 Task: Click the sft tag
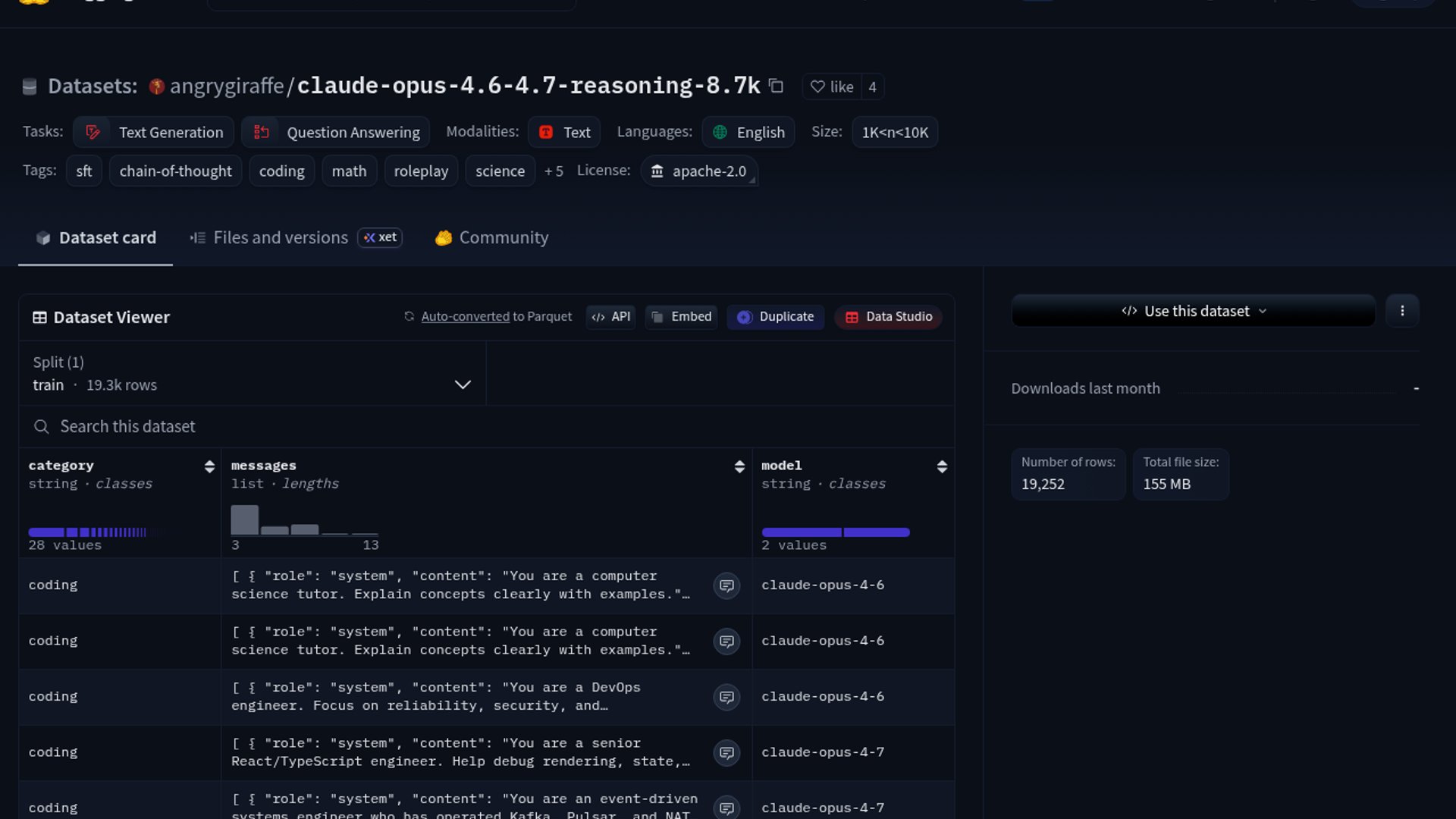[x=84, y=171]
